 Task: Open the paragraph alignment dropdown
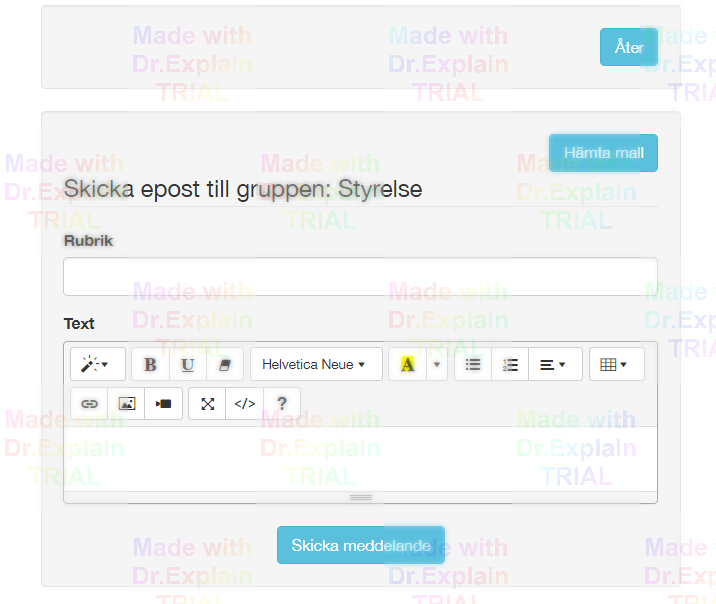point(555,364)
